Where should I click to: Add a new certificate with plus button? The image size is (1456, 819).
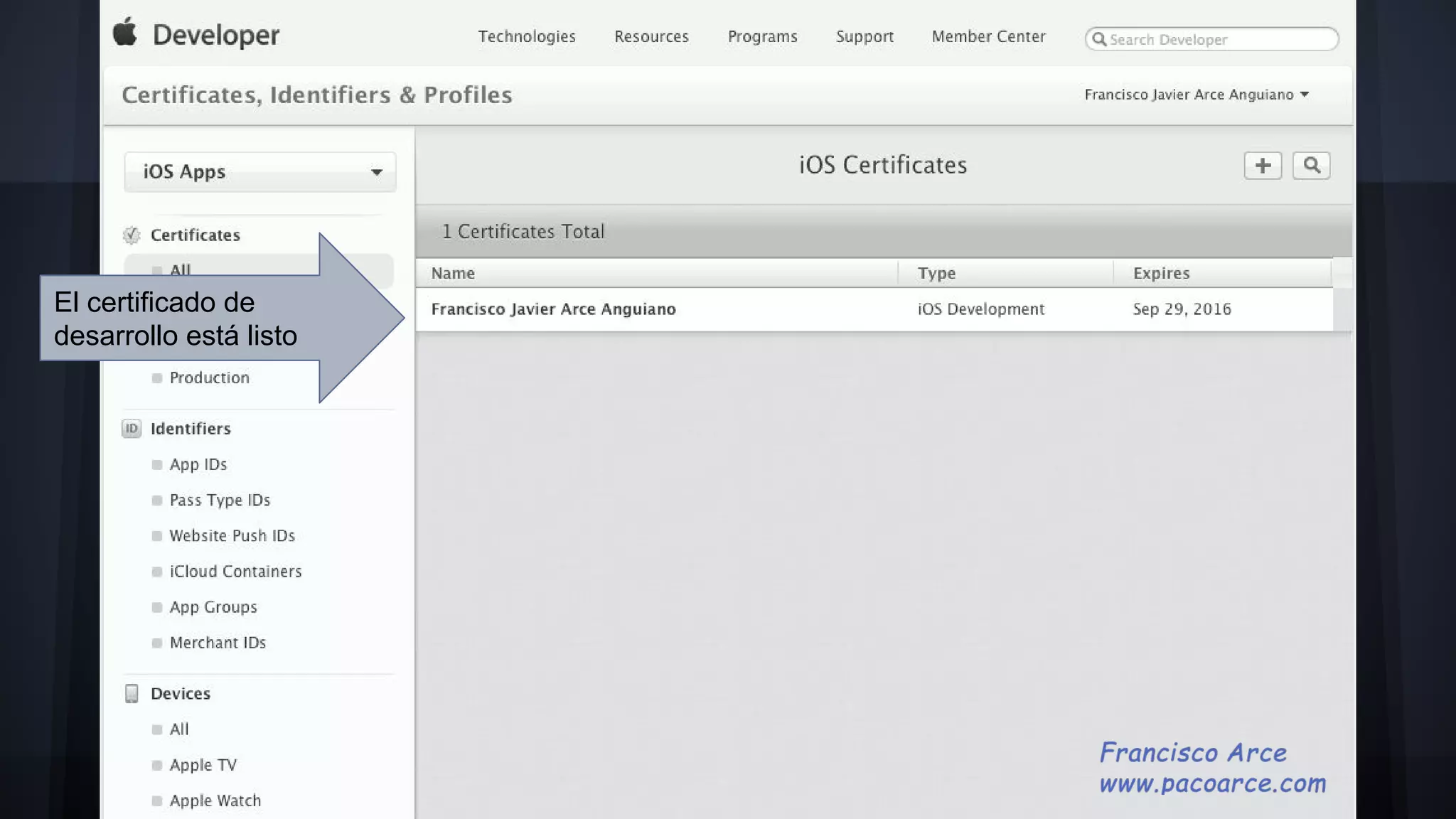pyautogui.click(x=1263, y=166)
